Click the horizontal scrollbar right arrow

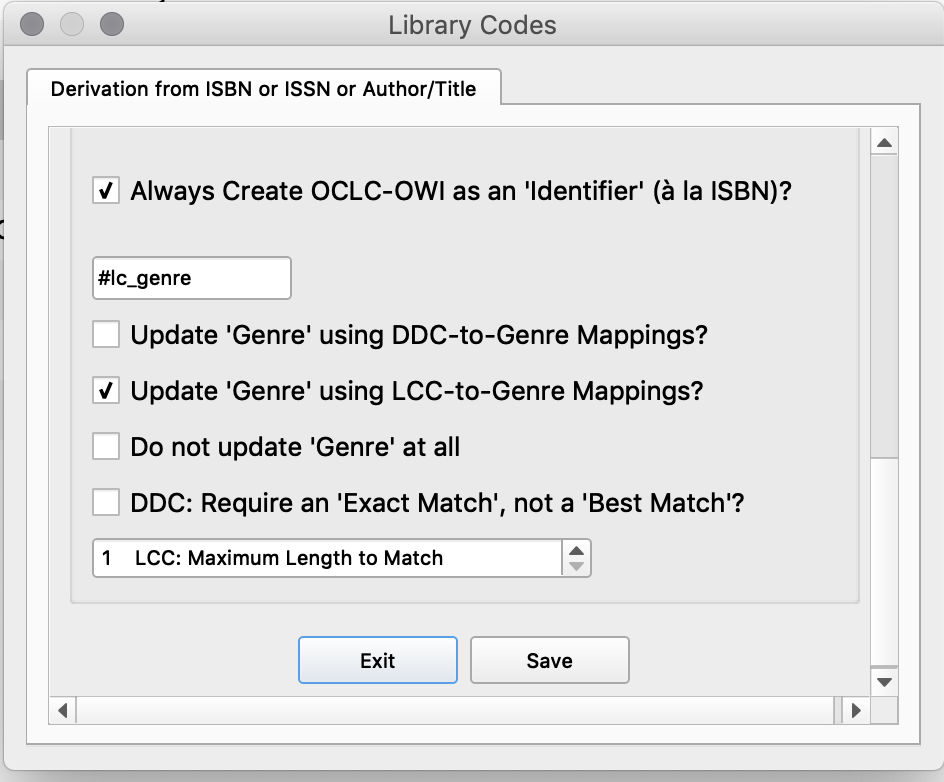(x=855, y=711)
